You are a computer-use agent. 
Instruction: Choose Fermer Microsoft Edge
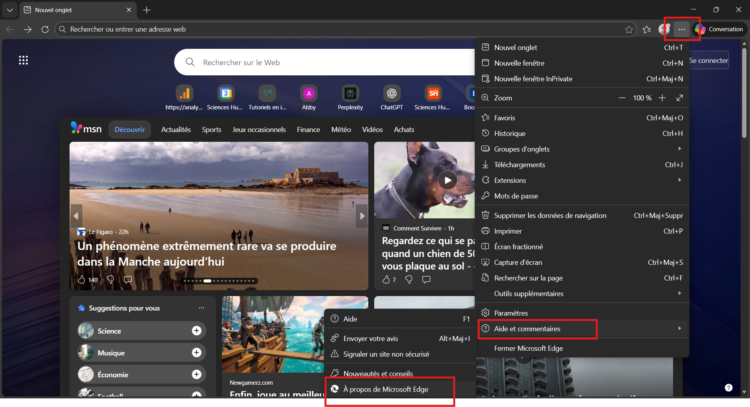coord(583,348)
